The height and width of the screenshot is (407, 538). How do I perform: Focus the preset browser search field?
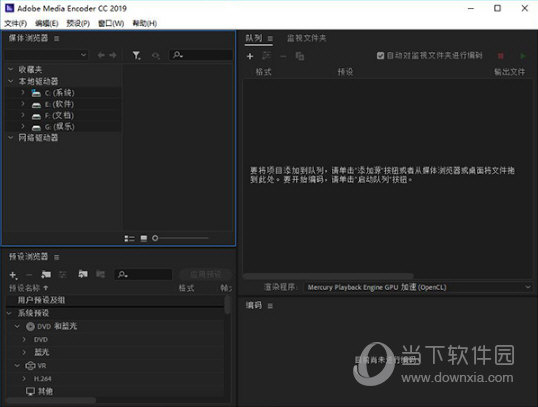click(143, 275)
